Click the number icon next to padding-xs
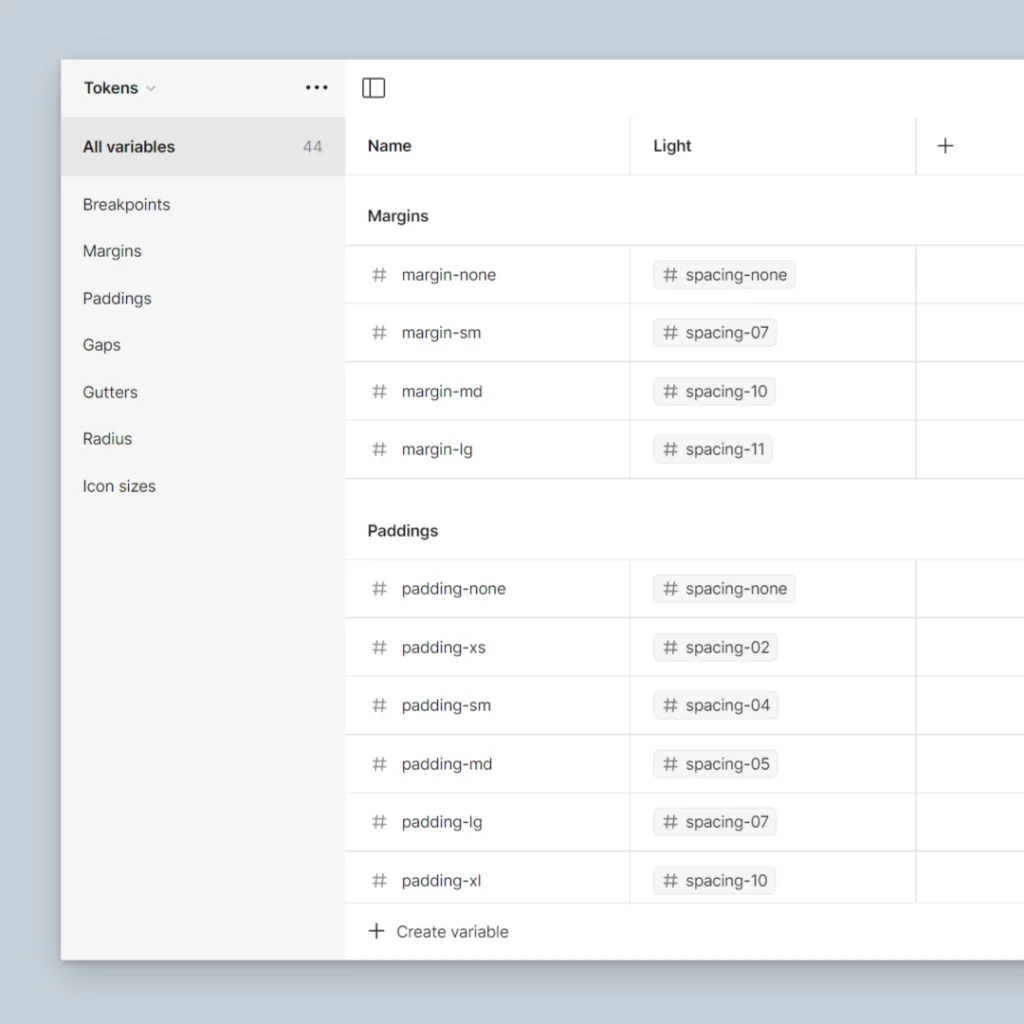This screenshot has height=1024, width=1024. click(379, 647)
